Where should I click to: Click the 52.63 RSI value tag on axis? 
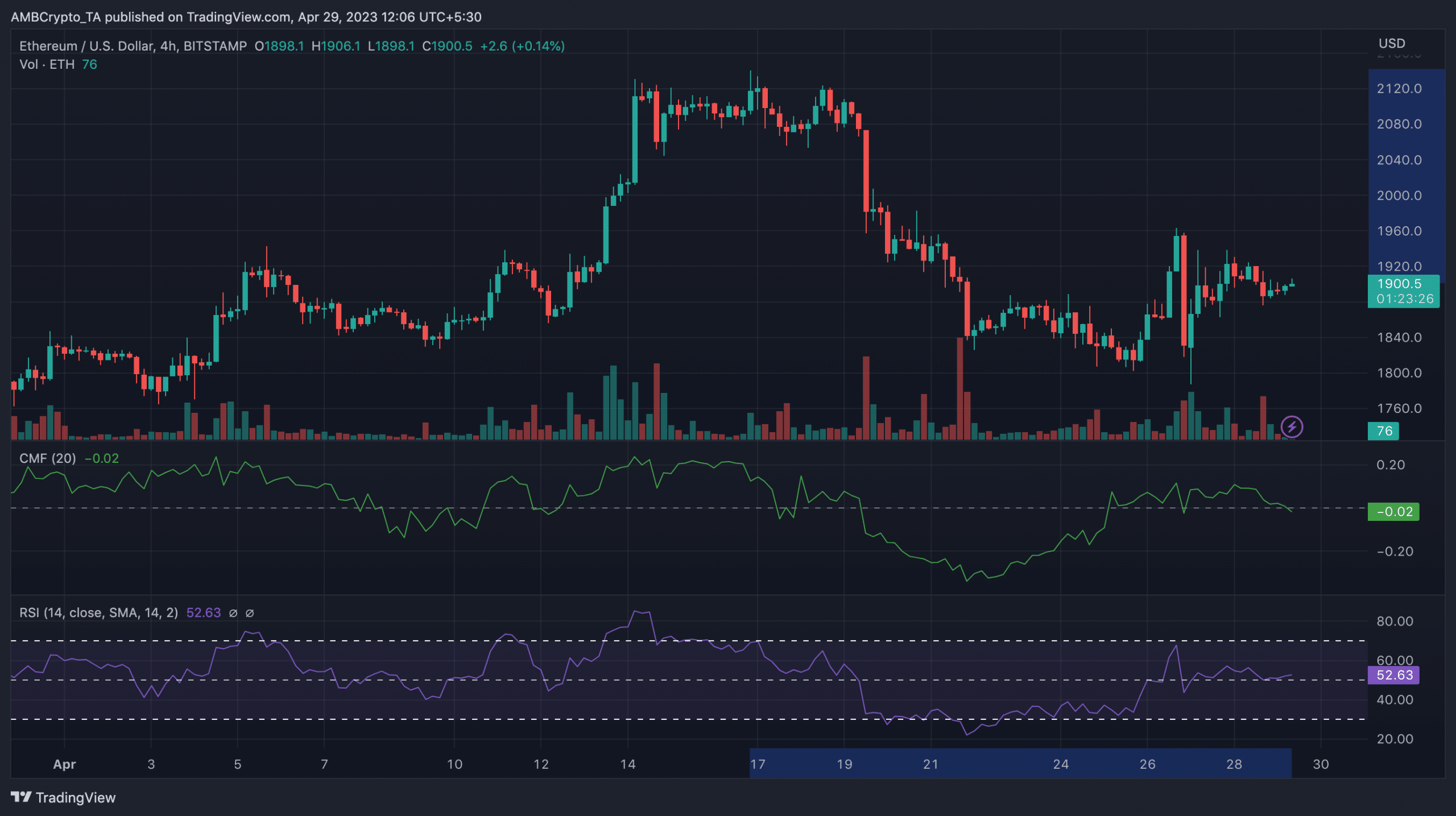pyautogui.click(x=1393, y=675)
